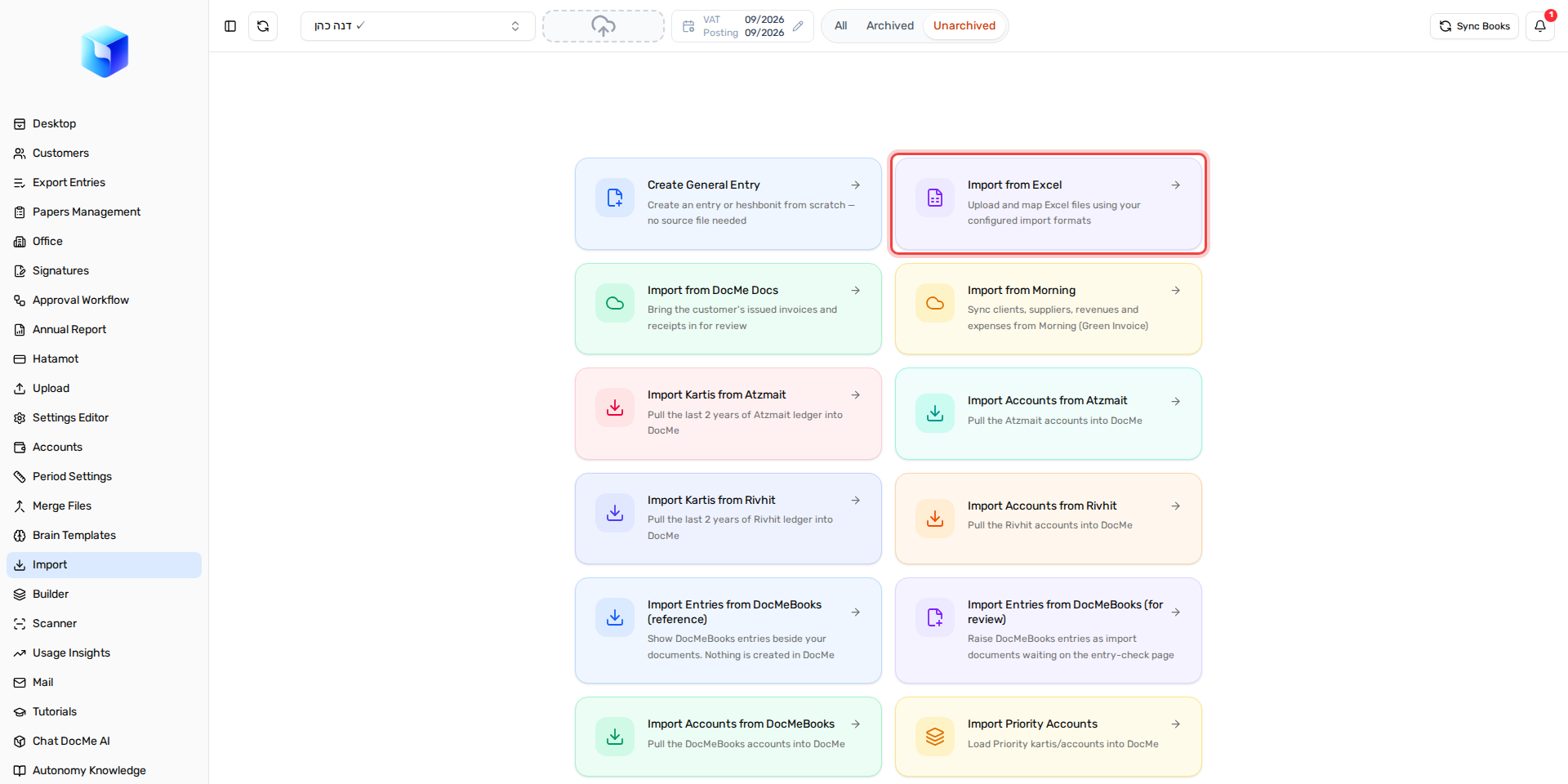Open Period Settings in sidebar

coord(104,477)
